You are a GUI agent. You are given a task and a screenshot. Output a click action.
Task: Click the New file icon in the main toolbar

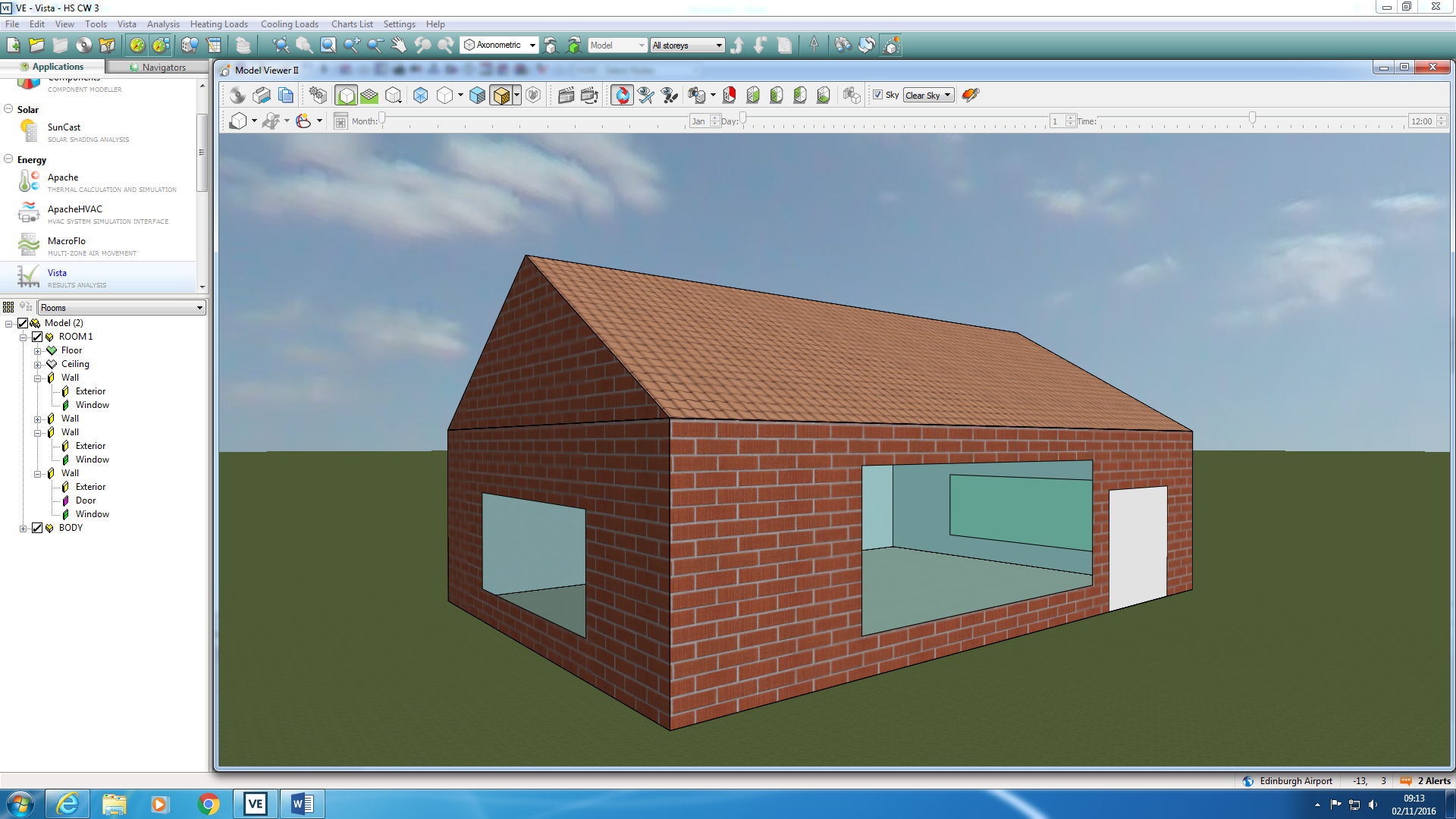[13, 45]
